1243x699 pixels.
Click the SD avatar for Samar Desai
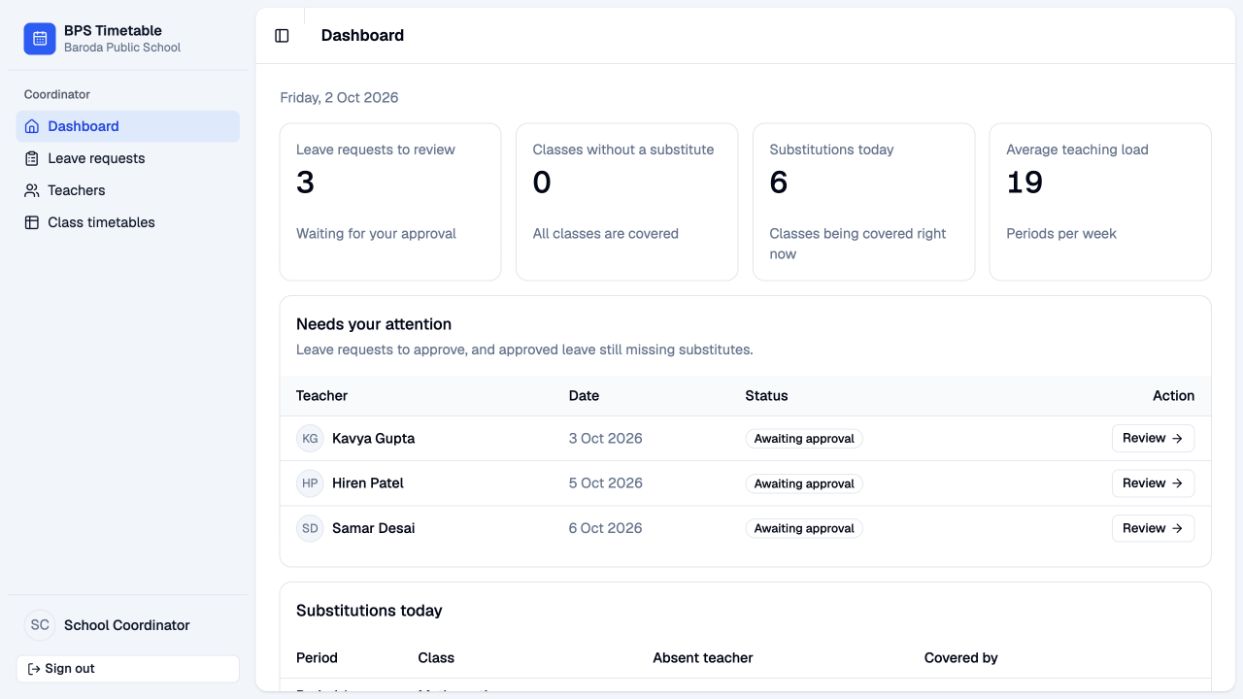(310, 528)
